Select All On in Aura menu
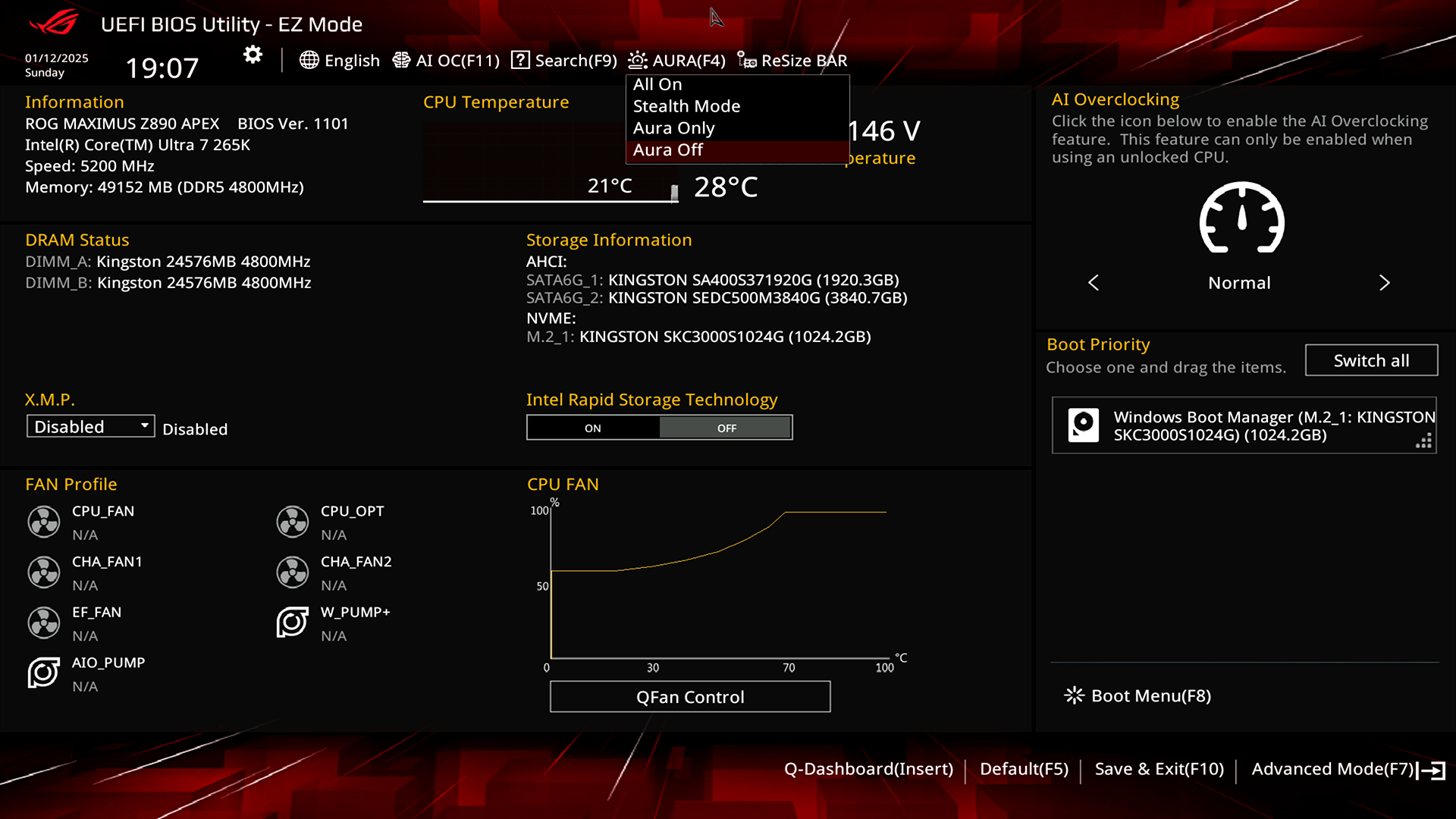 (737, 85)
